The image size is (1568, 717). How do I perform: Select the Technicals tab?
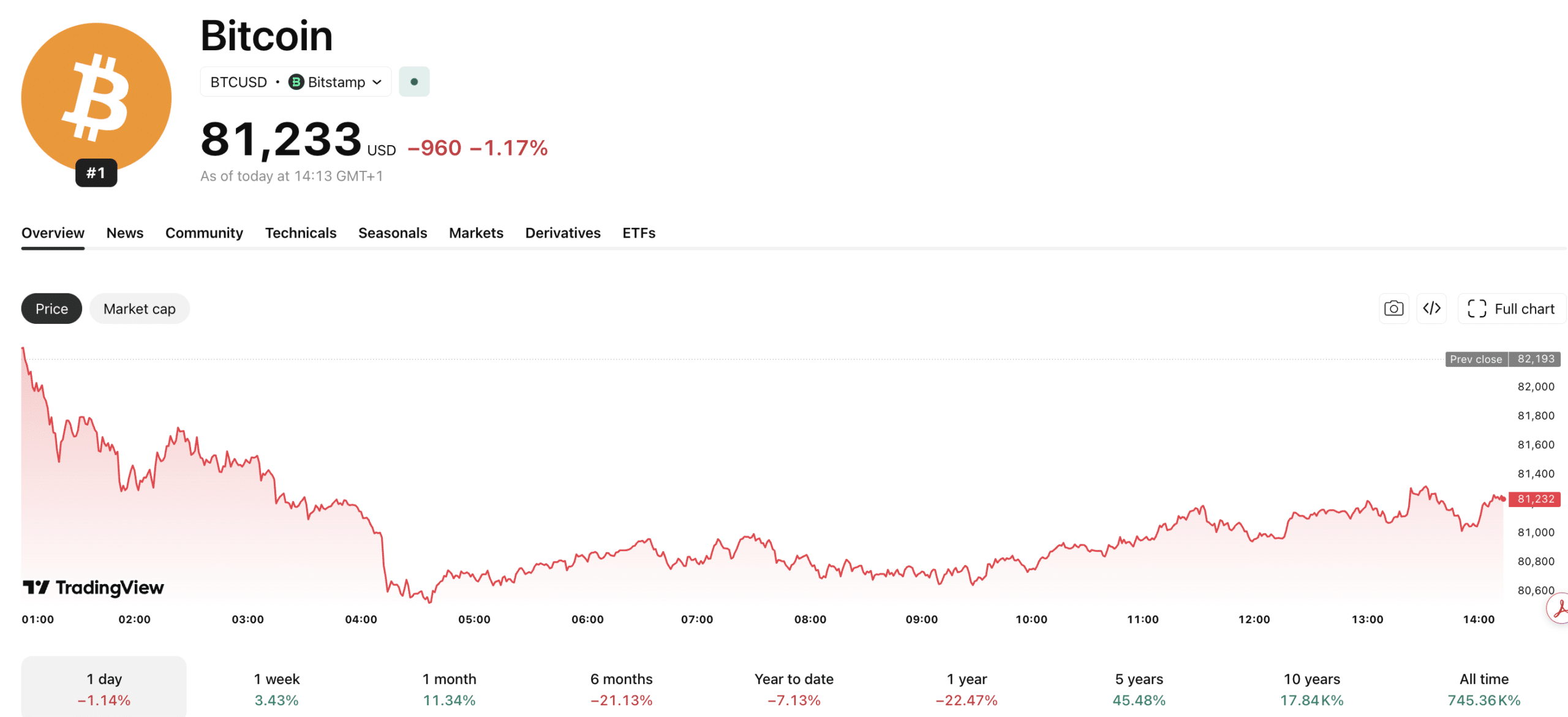coord(301,233)
